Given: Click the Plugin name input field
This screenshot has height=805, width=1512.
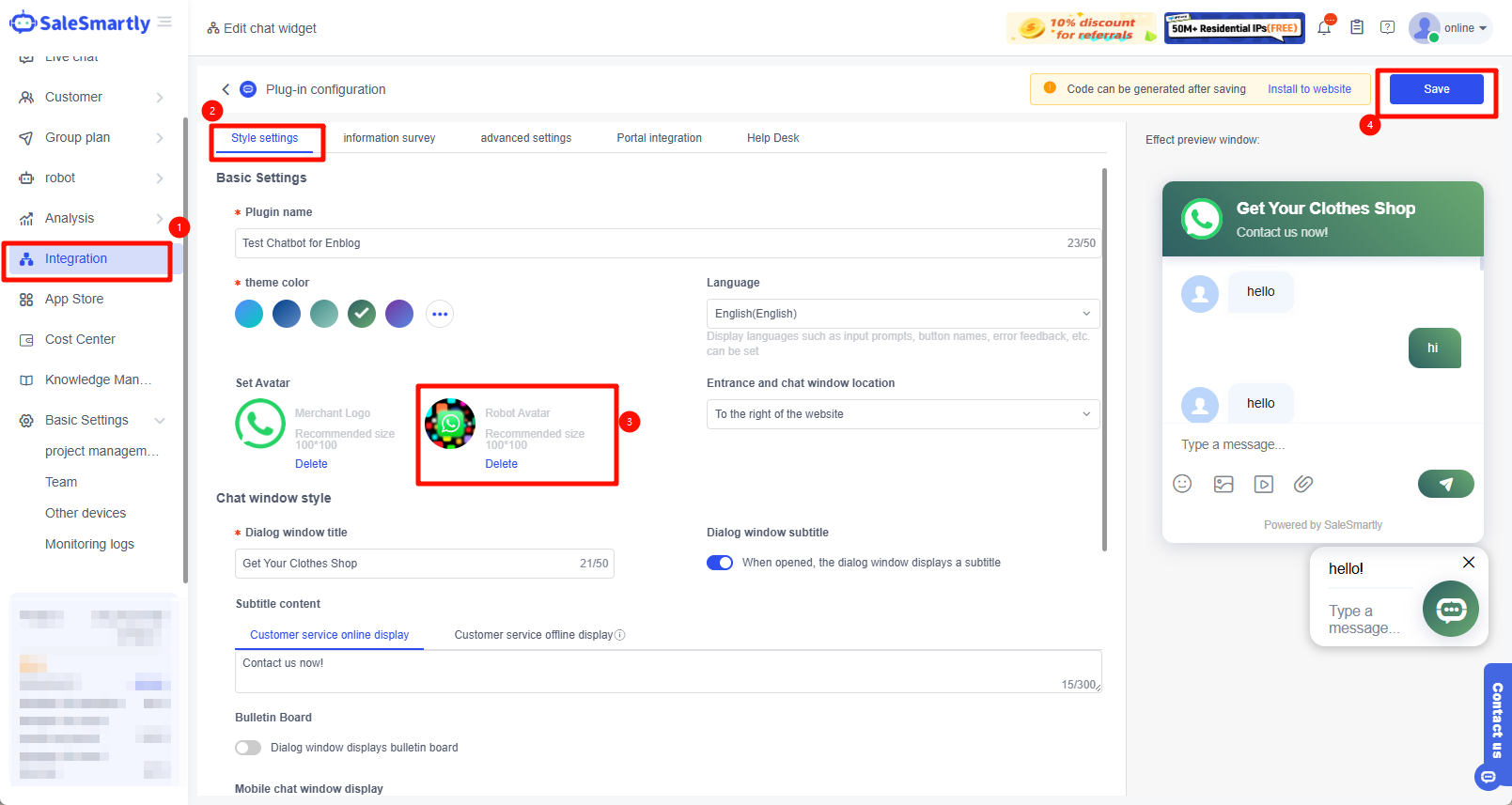Looking at the screenshot, I should pyautogui.click(x=648, y=243).
